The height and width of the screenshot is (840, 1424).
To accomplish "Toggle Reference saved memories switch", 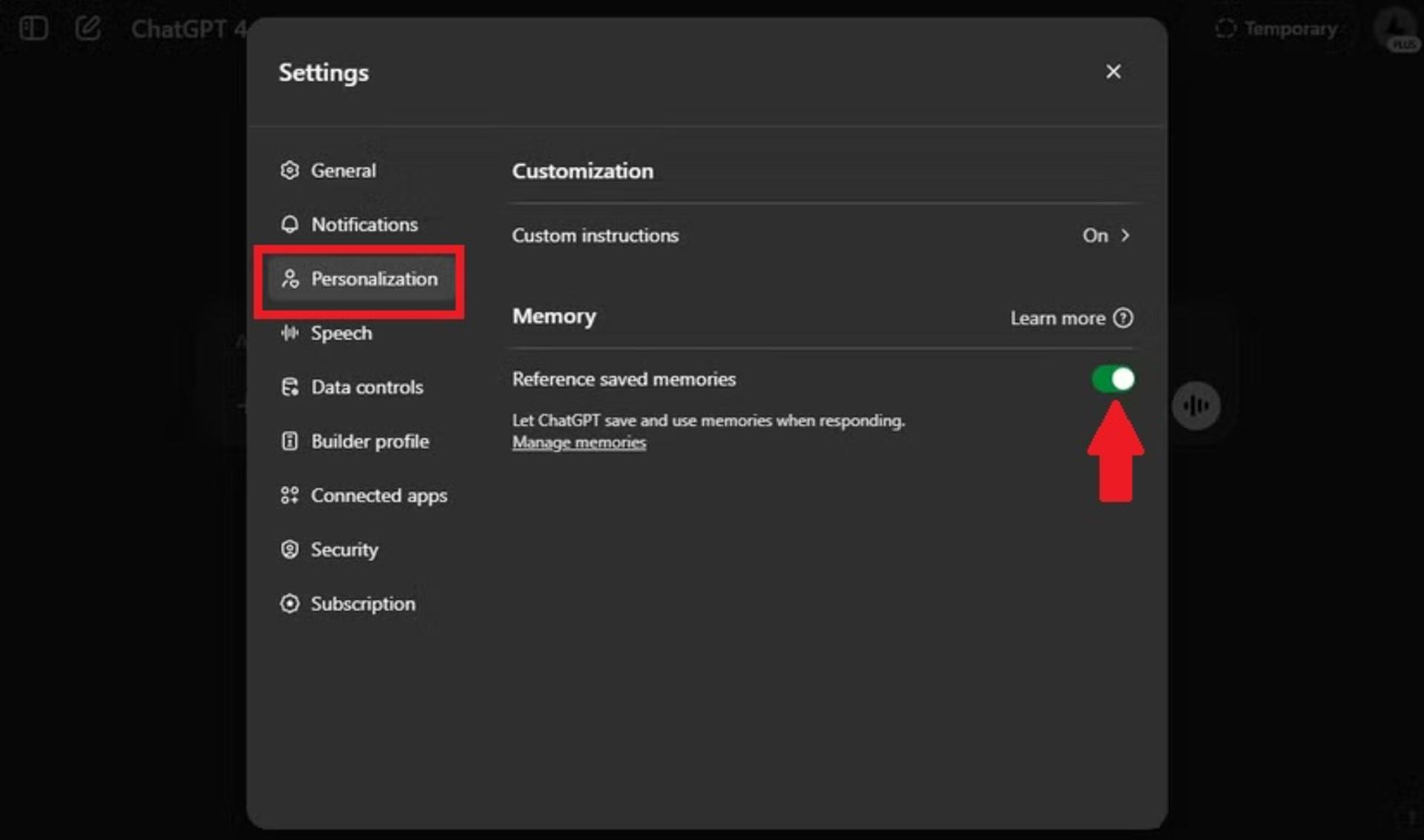I will click(1112, 379).
